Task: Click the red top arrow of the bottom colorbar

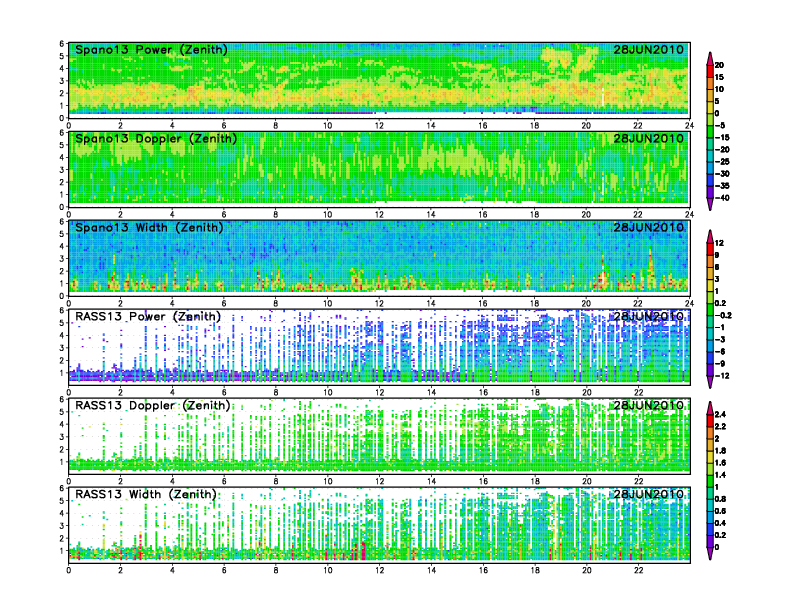Action: 710,407
